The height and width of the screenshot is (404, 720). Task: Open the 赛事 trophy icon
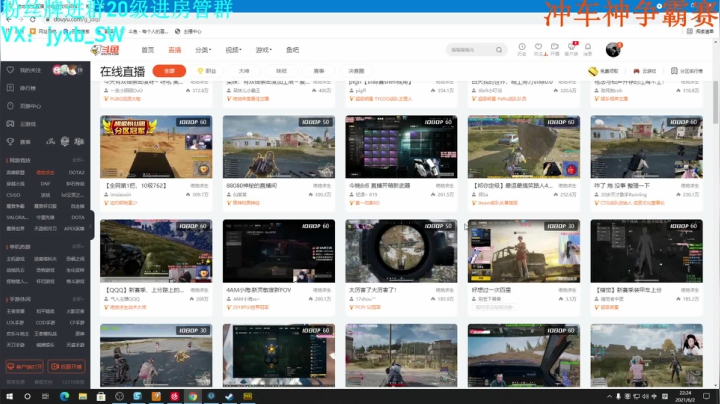[10, 141]
